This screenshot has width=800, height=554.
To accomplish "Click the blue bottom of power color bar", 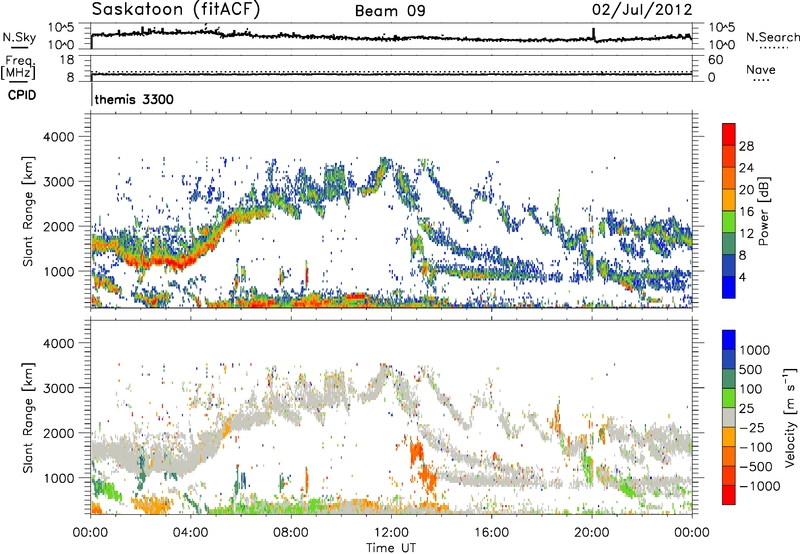I will 729,288.
